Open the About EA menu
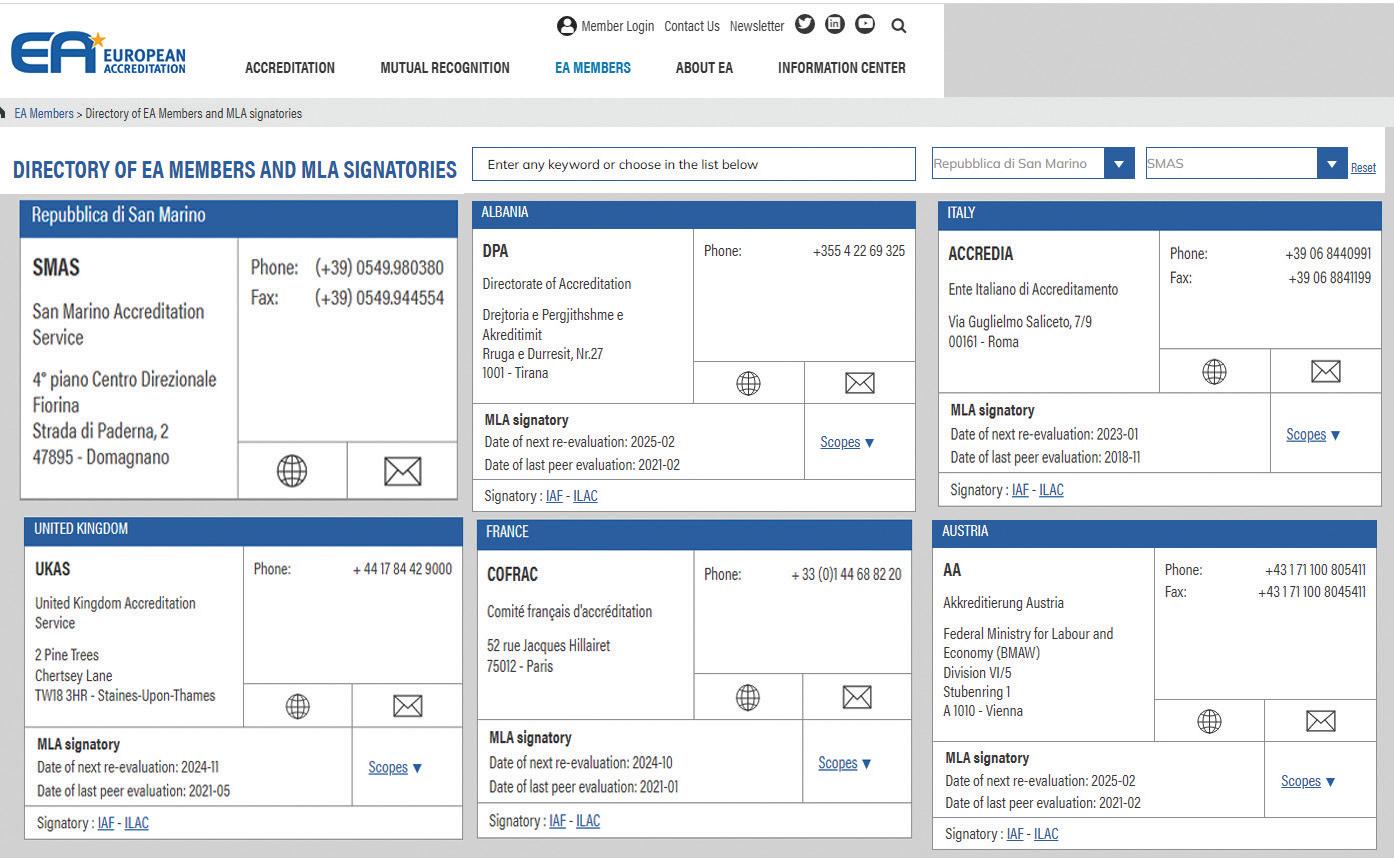Image resolution: width=1394 pixels, height=858 pixels. (704, 68)
